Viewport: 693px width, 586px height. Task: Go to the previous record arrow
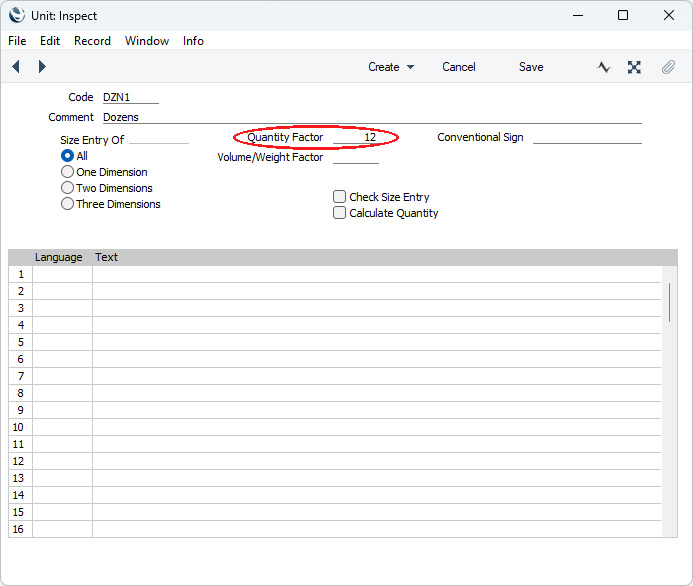click(16, 67)
